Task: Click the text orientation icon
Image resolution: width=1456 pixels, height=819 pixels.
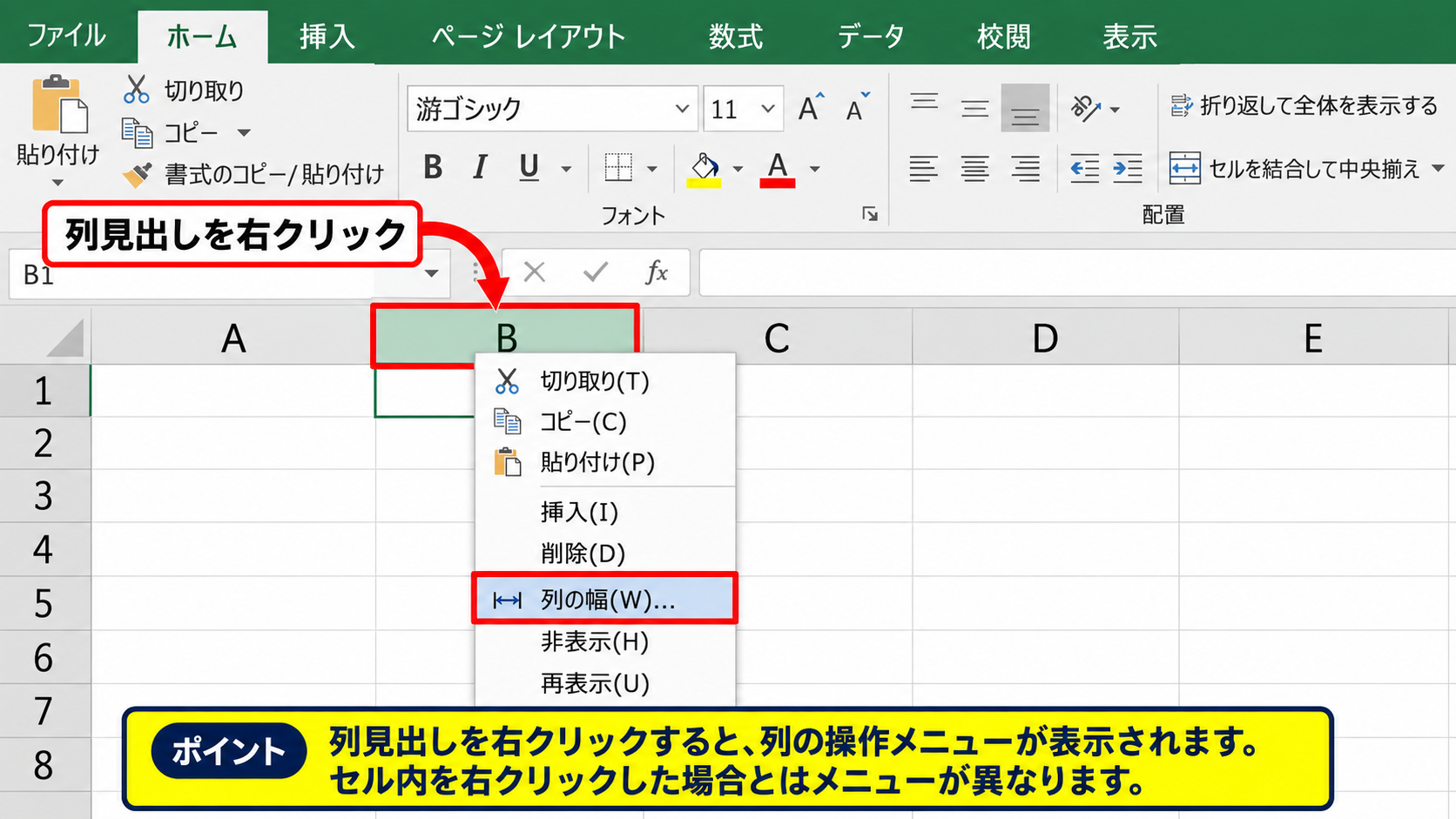Action: (x=1085, y=108)
